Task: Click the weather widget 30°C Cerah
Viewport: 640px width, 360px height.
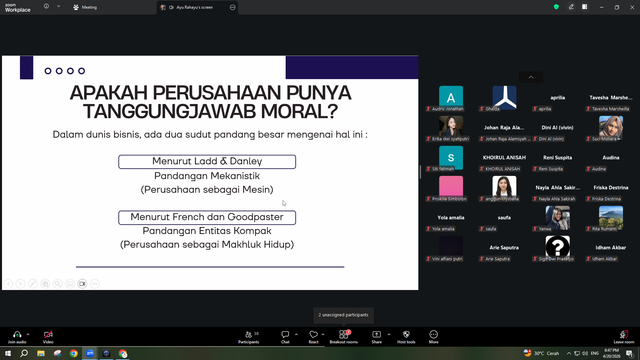Action: click(x=541, y=353)
